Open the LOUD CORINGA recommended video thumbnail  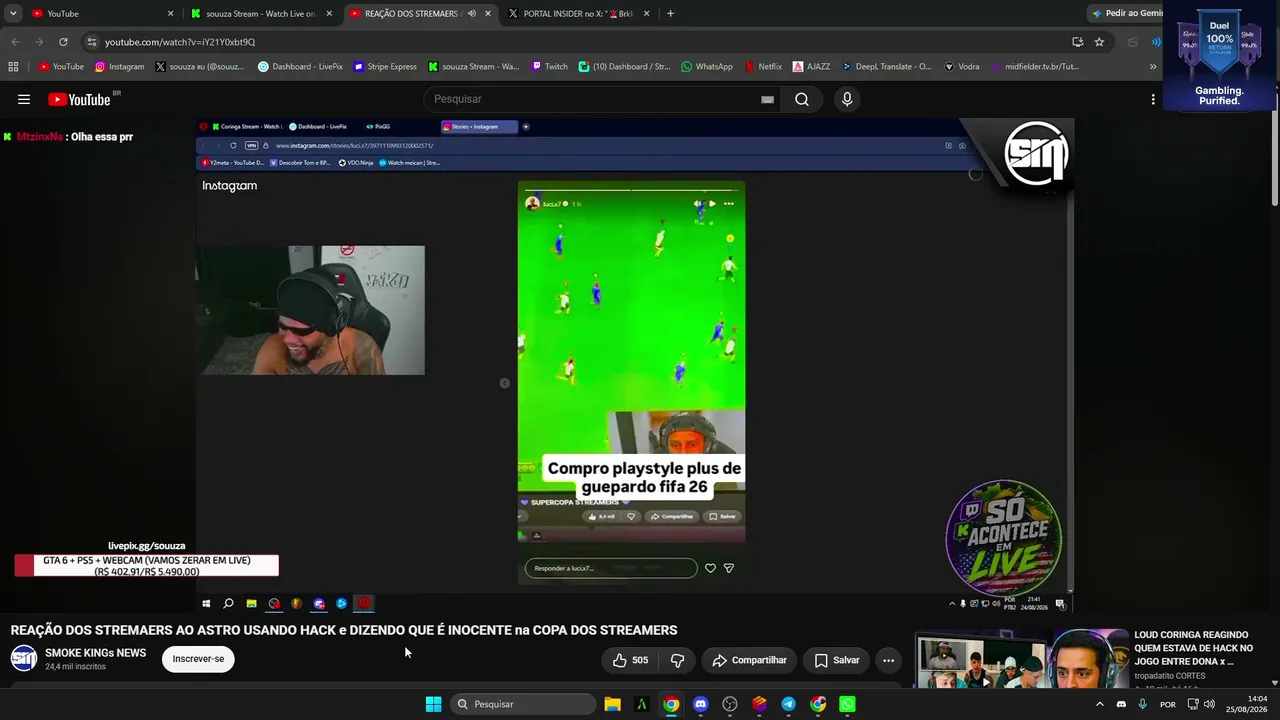pyautogui.click(x=1022, y=659)
